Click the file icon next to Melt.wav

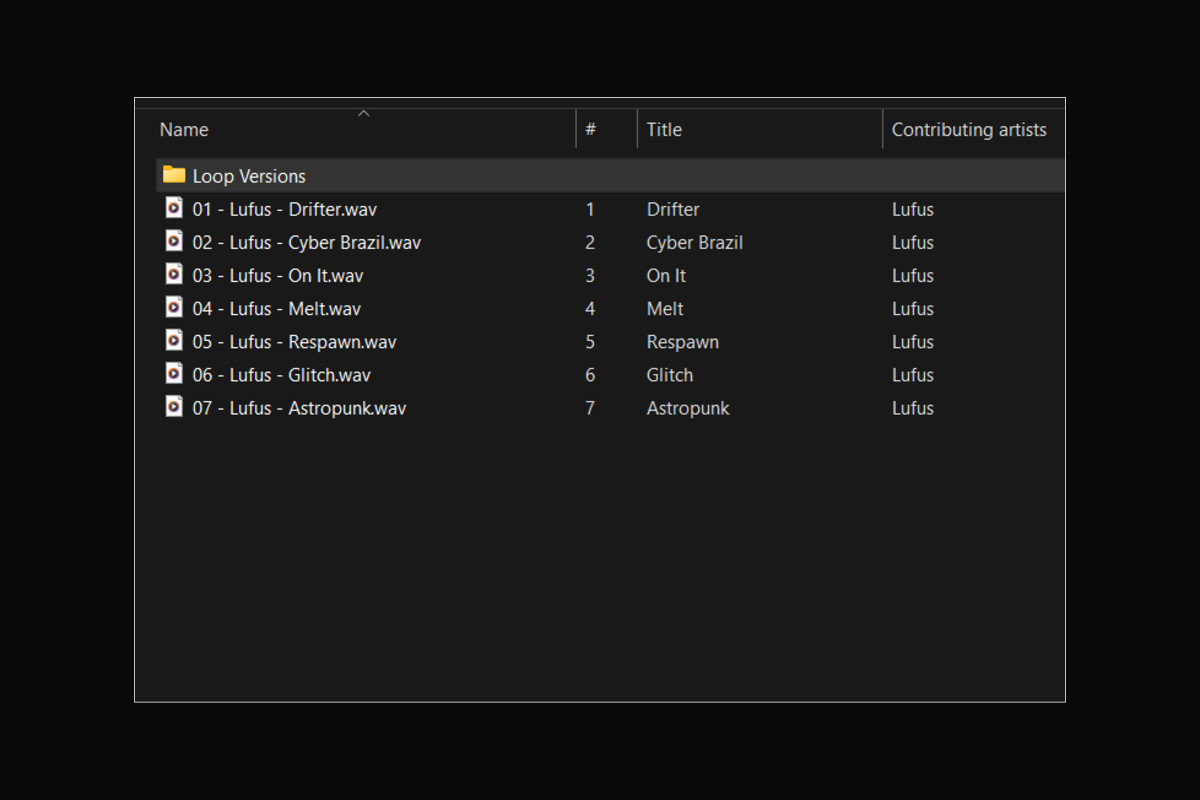(174, 307)
